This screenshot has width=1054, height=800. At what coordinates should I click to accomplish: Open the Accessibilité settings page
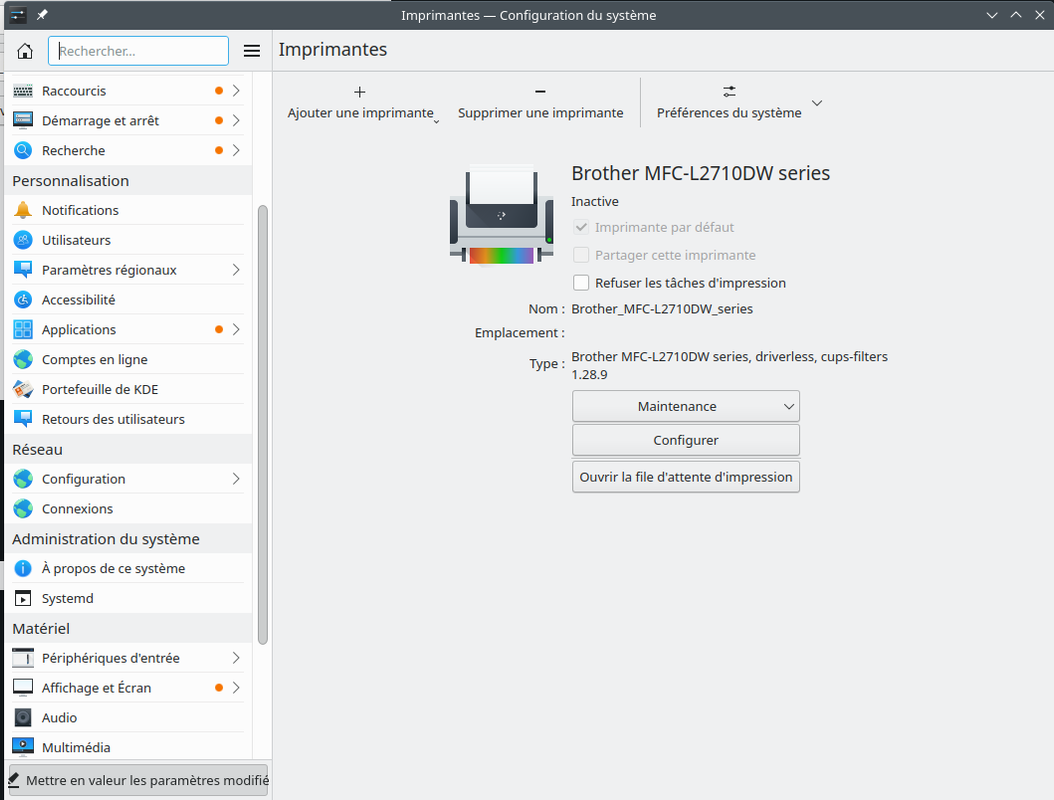(128, 300)
